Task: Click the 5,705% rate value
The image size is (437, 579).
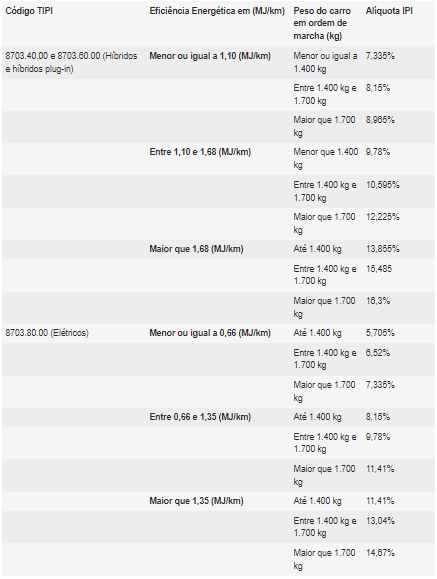Action: click(x=380, y=333)
